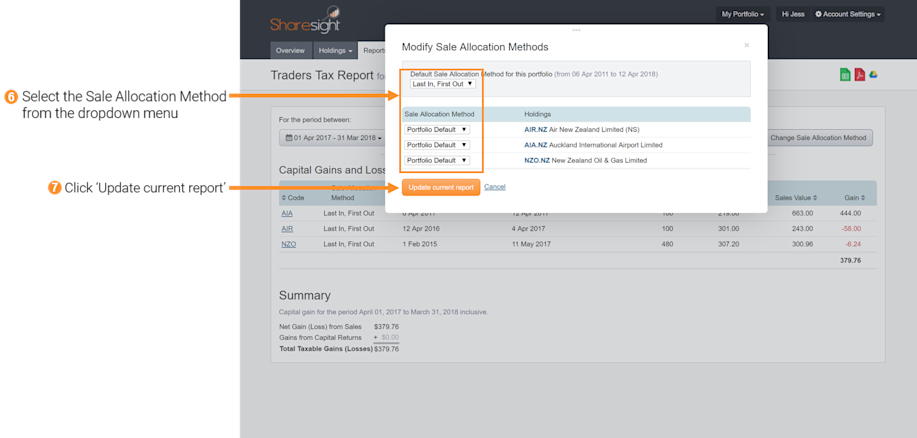Image resolution: width=917 pixels, height=438 pixels.
Task: Click the NZO.NZ New Zealand Oil & Gas holding
Action: coord(585,160)
